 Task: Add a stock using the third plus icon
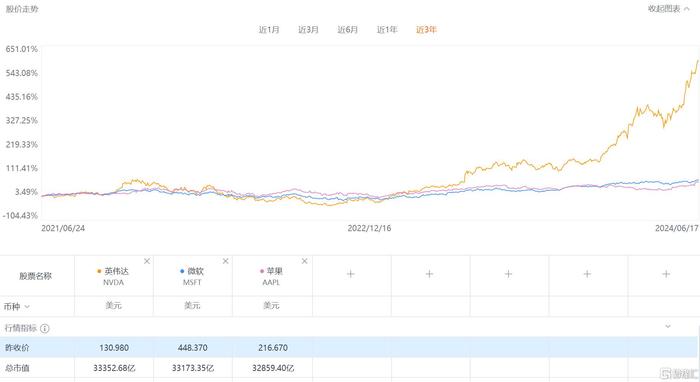pyautogui.click(x=508, y=274)
